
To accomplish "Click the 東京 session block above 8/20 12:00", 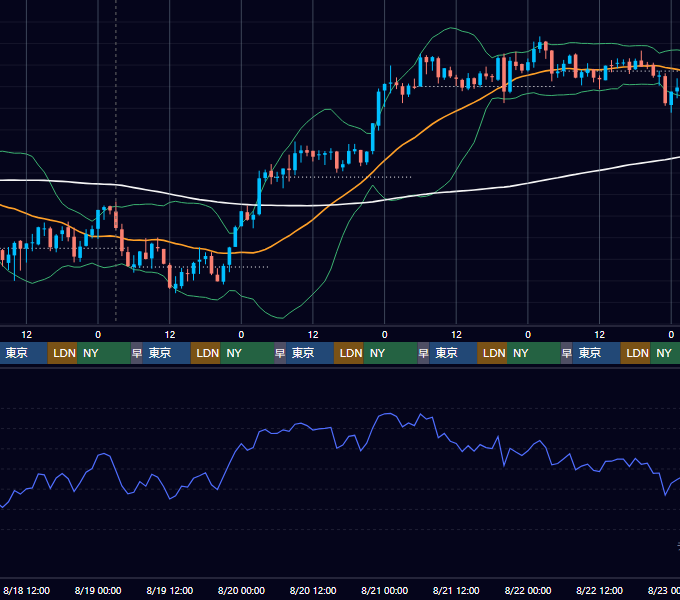I will pyautogui.click(x=310, y=353).
